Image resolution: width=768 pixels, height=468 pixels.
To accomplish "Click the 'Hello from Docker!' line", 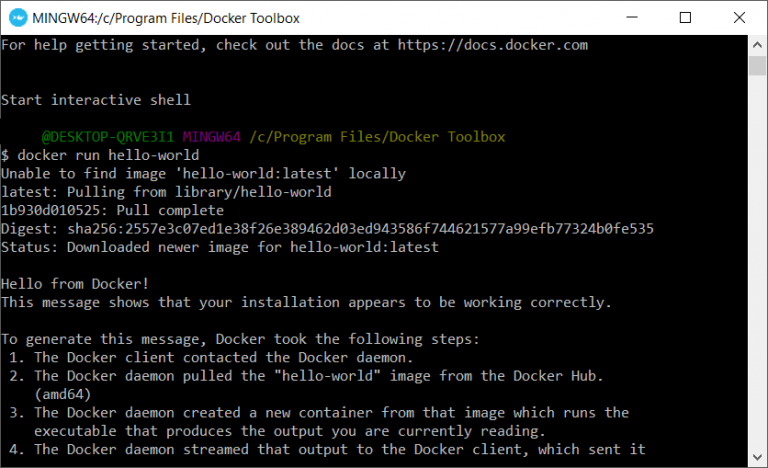I will click(x=75, y=284).
